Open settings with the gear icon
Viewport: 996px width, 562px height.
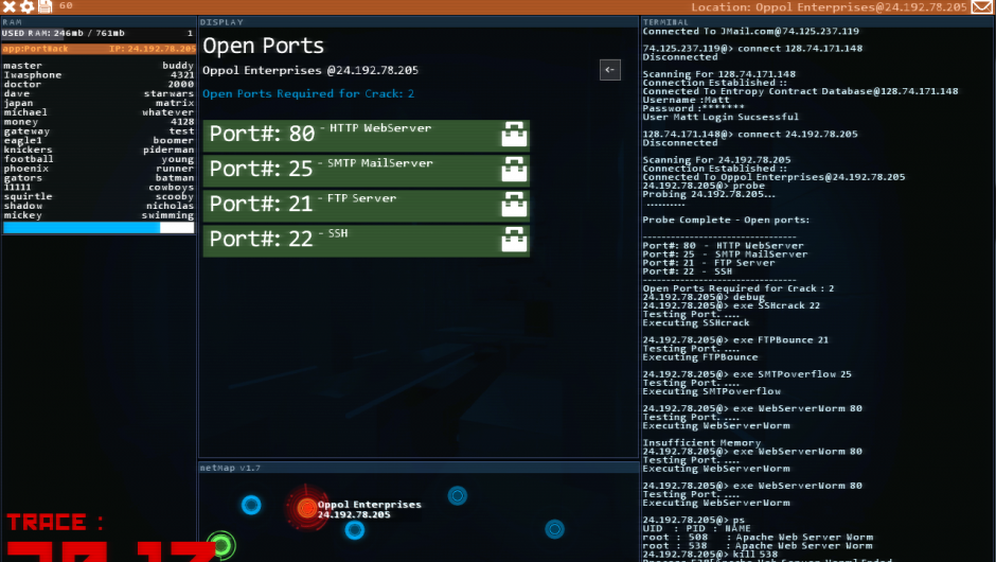pos(27,7)
